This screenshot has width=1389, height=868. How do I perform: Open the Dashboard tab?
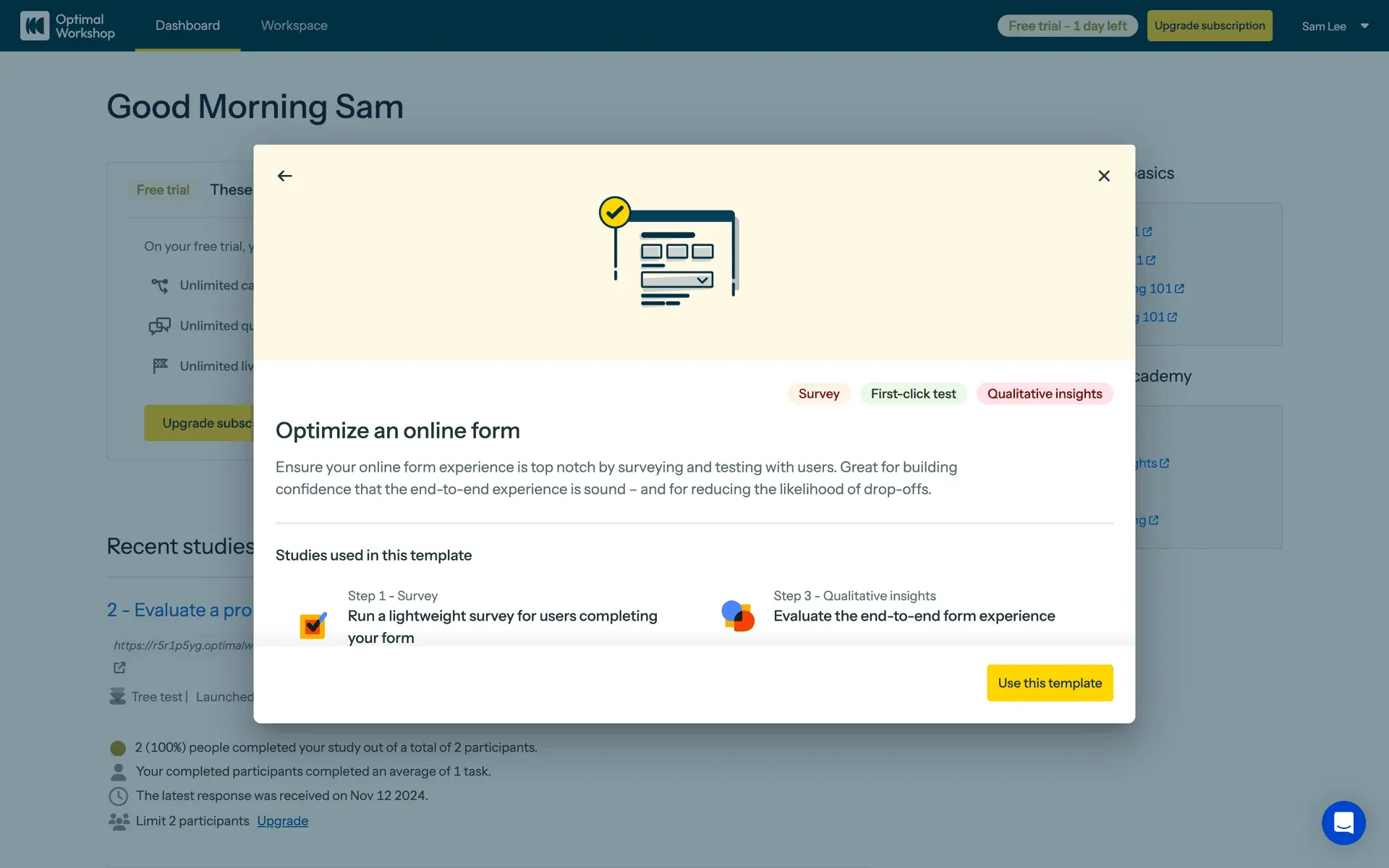pyautogui.click(x=187, y=26)
